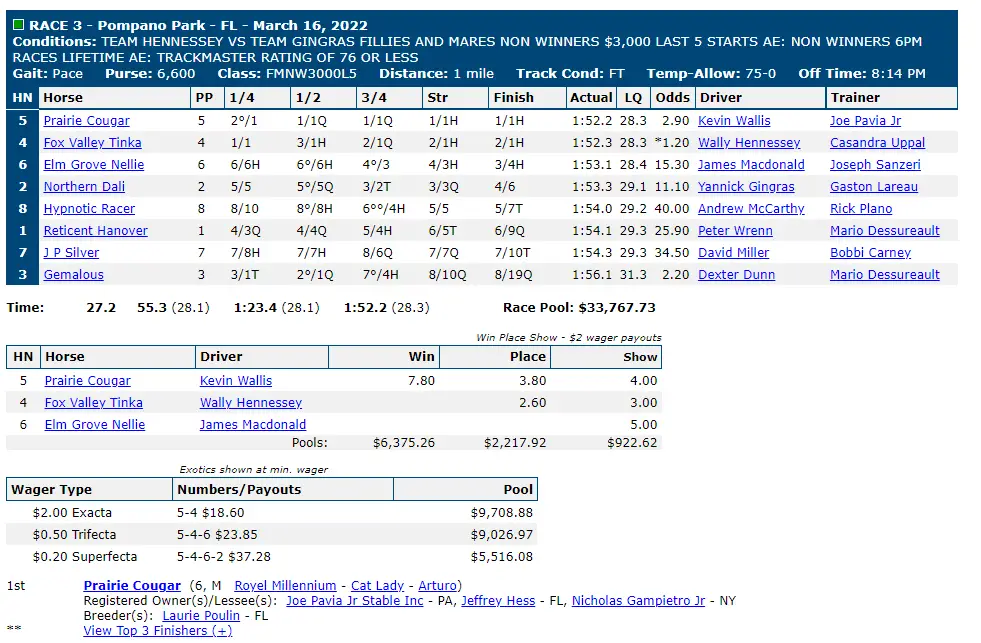
Task: Open owner Jeffrey Hess link
Action: pyautogui.click(x=498, y=600)
